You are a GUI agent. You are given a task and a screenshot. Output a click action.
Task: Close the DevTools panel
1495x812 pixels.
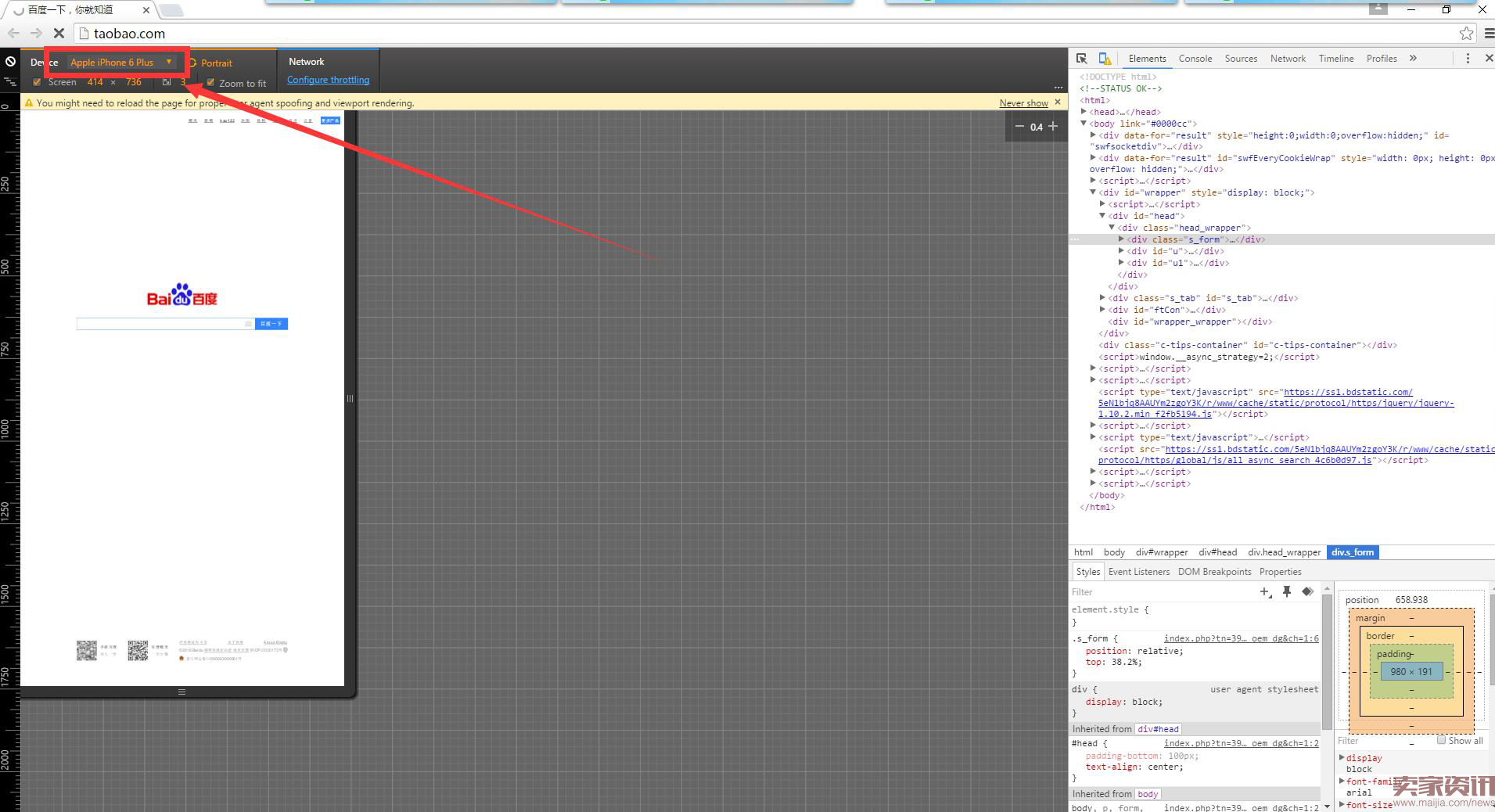1488,59
